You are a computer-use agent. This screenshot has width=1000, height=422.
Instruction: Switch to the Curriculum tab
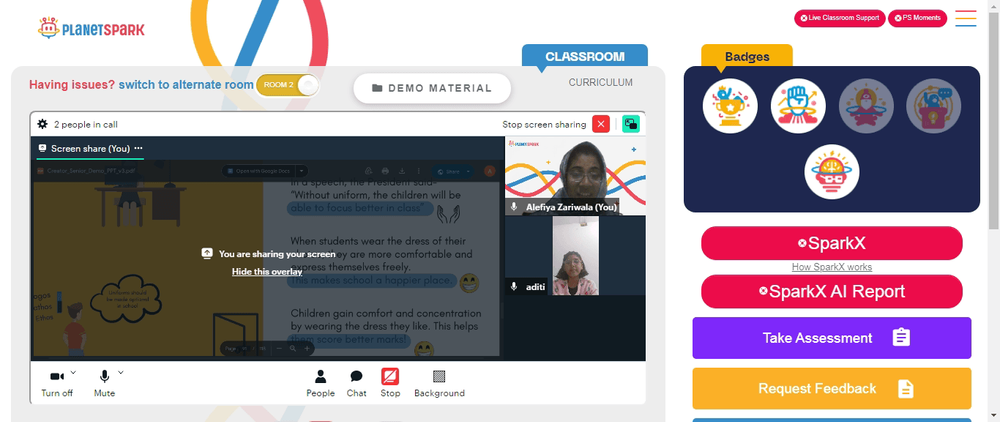601,82
